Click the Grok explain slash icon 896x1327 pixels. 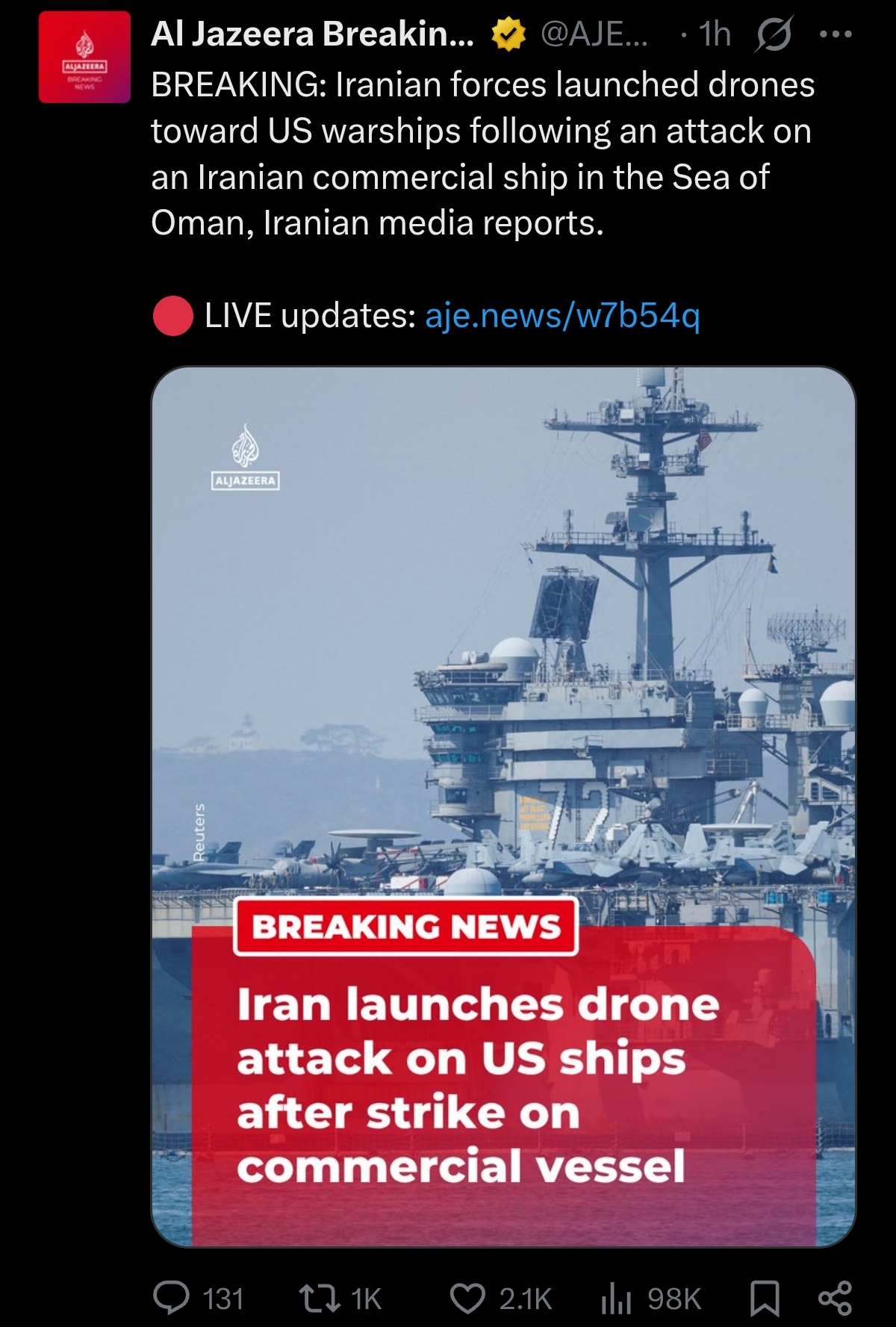pyautogui.click(x=774, y=34)
